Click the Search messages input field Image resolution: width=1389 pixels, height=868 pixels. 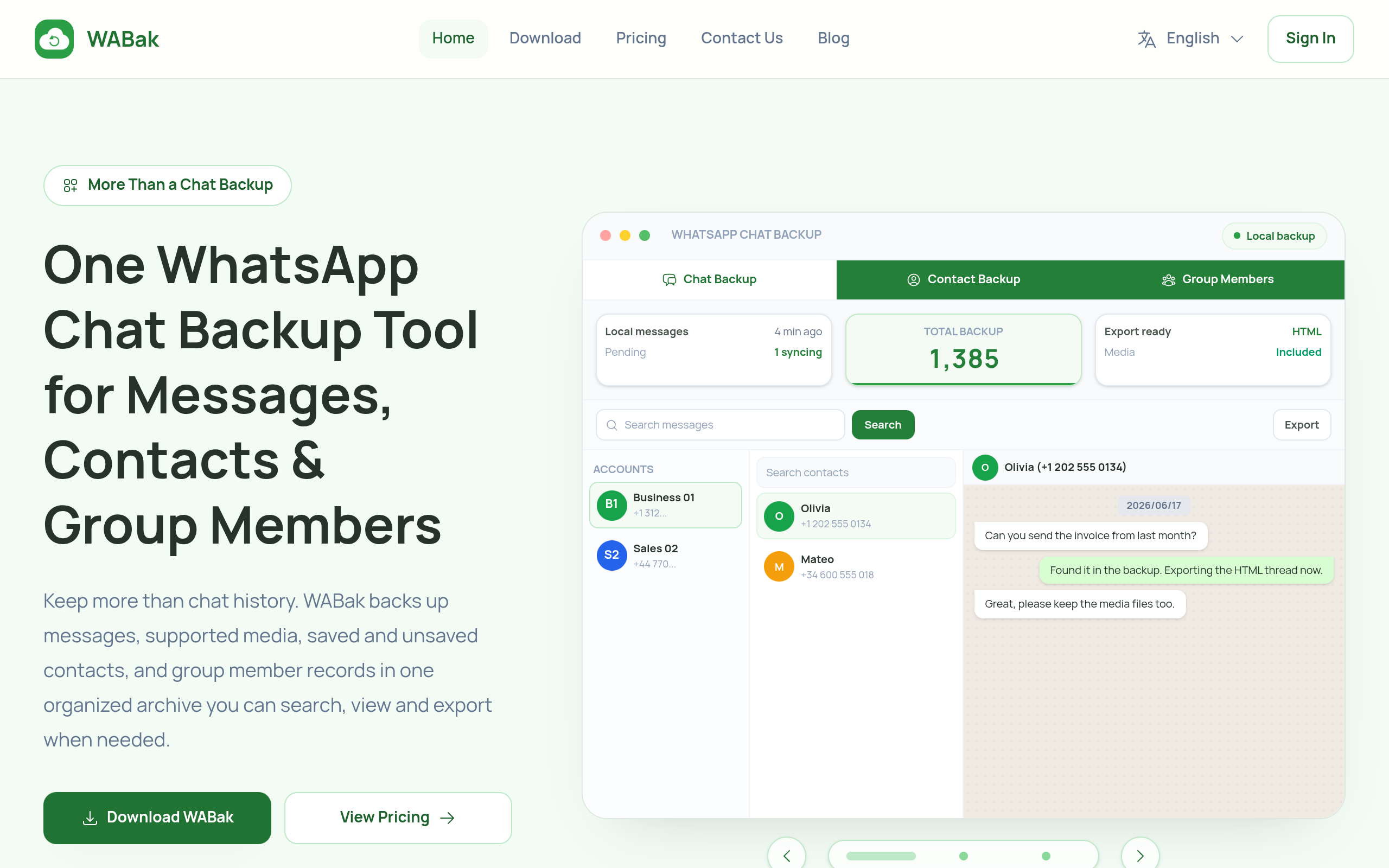coord(721,425)
